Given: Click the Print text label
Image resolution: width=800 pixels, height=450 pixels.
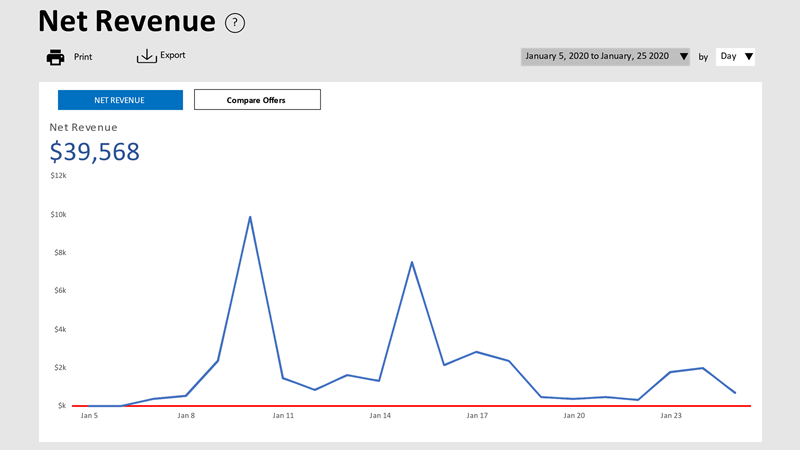Looking at the screenshot, I should [x=83, y=57].
